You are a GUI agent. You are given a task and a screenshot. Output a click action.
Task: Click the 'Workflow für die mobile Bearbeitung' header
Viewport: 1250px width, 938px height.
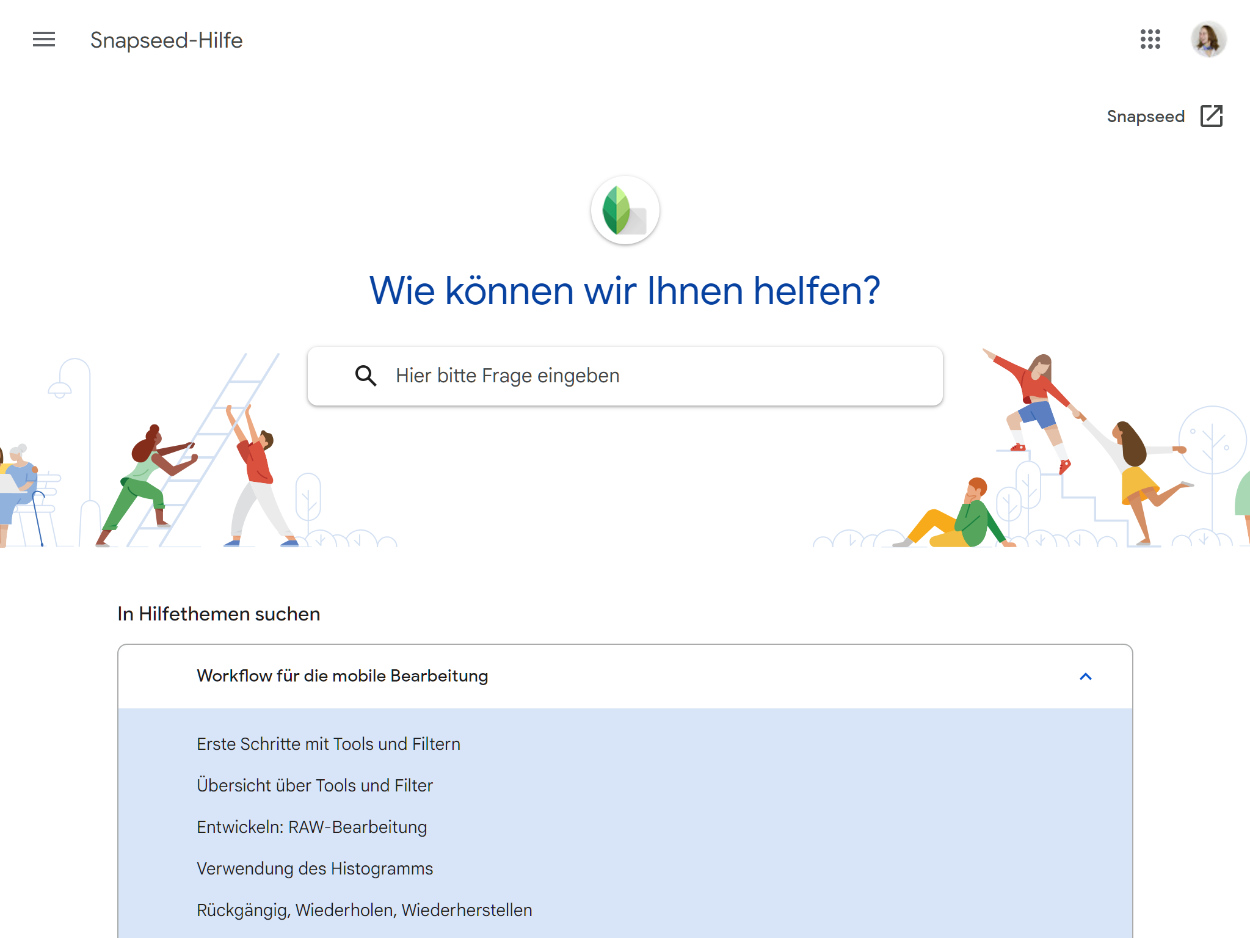[342, 676]
